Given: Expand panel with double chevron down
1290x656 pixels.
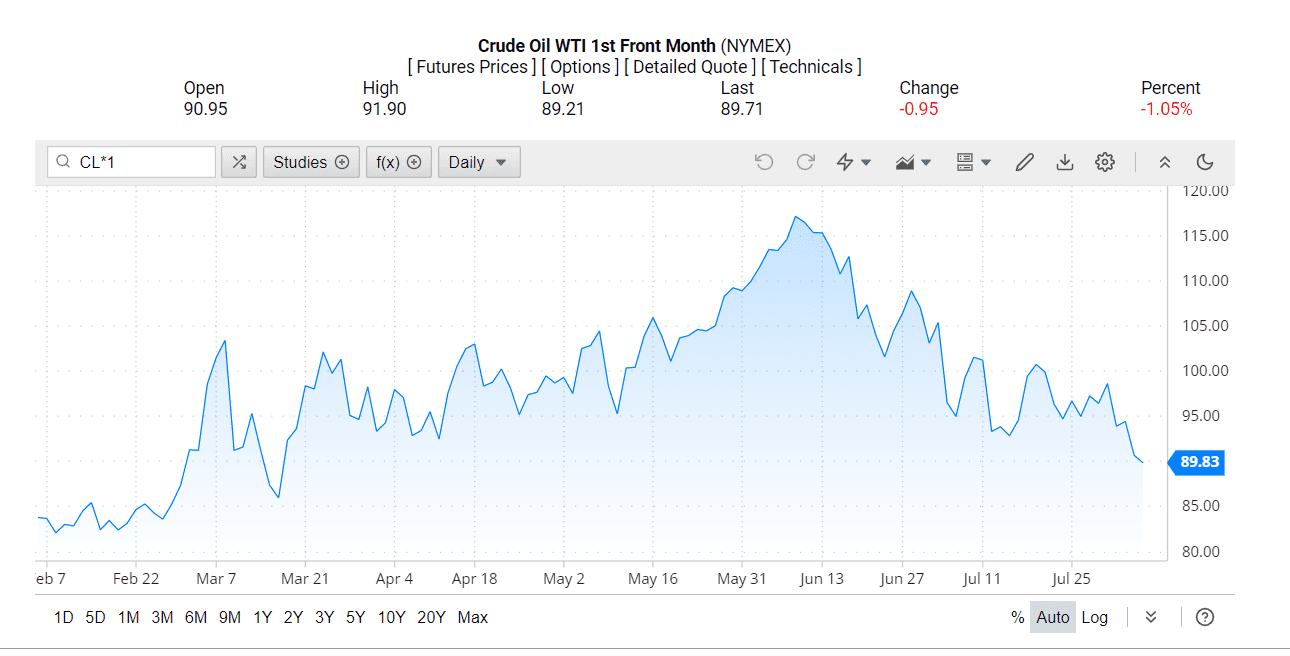Looking at the screenshot, I should (x=1151, y=617).
